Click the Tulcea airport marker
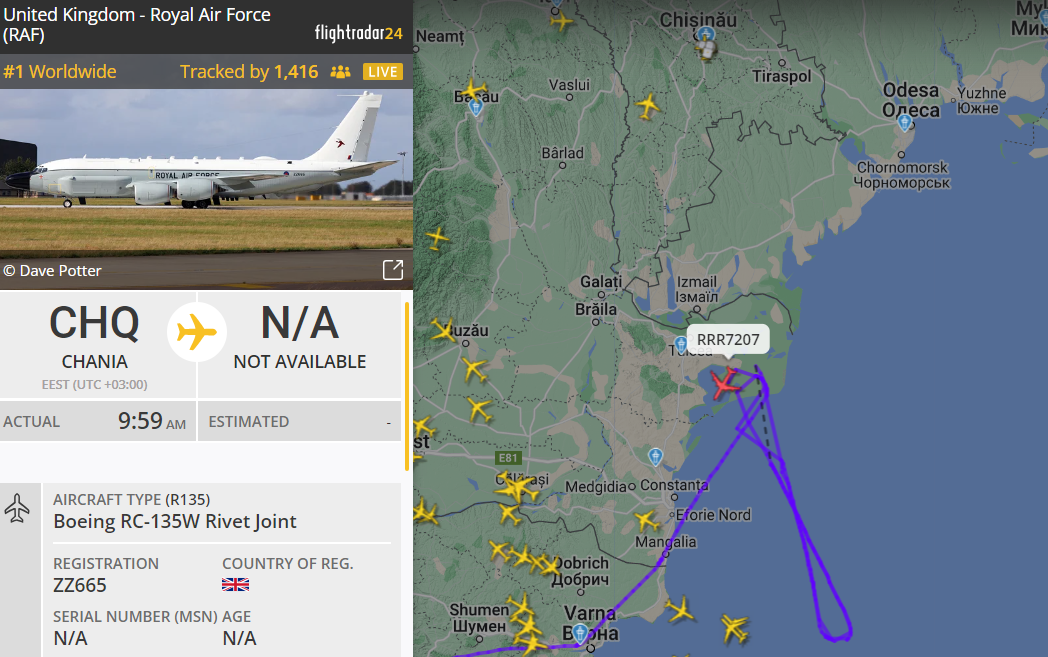The image size is (1048, 657). (x=680, y=344)
